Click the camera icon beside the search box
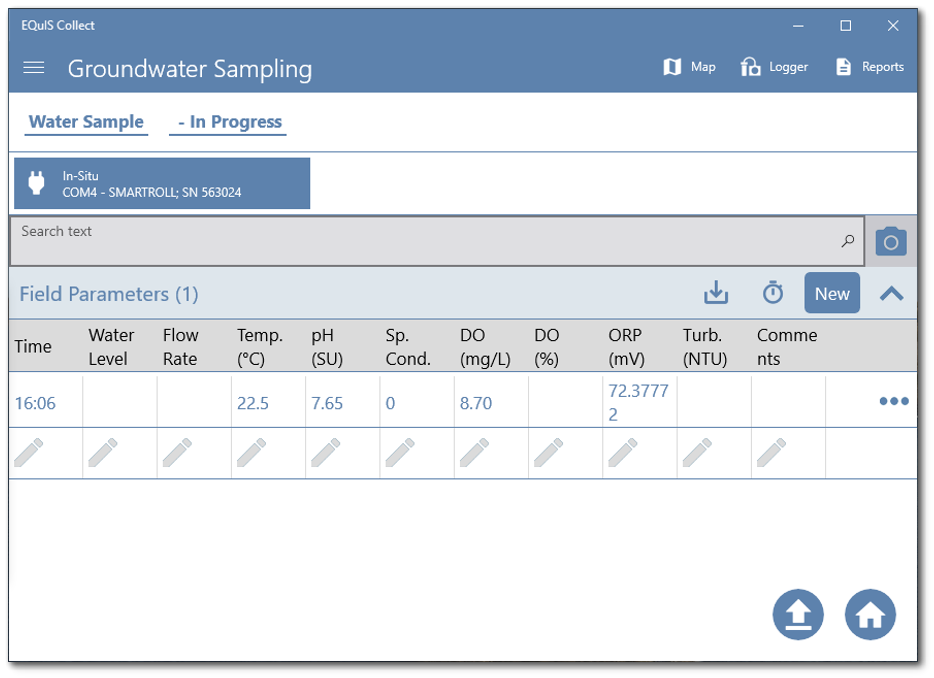This screenshot has width=934, height=678. (x=890, y=240)
